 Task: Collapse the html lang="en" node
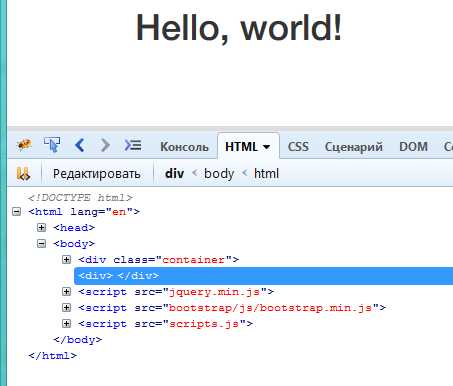pyautogui.click(x=16, y=211)
